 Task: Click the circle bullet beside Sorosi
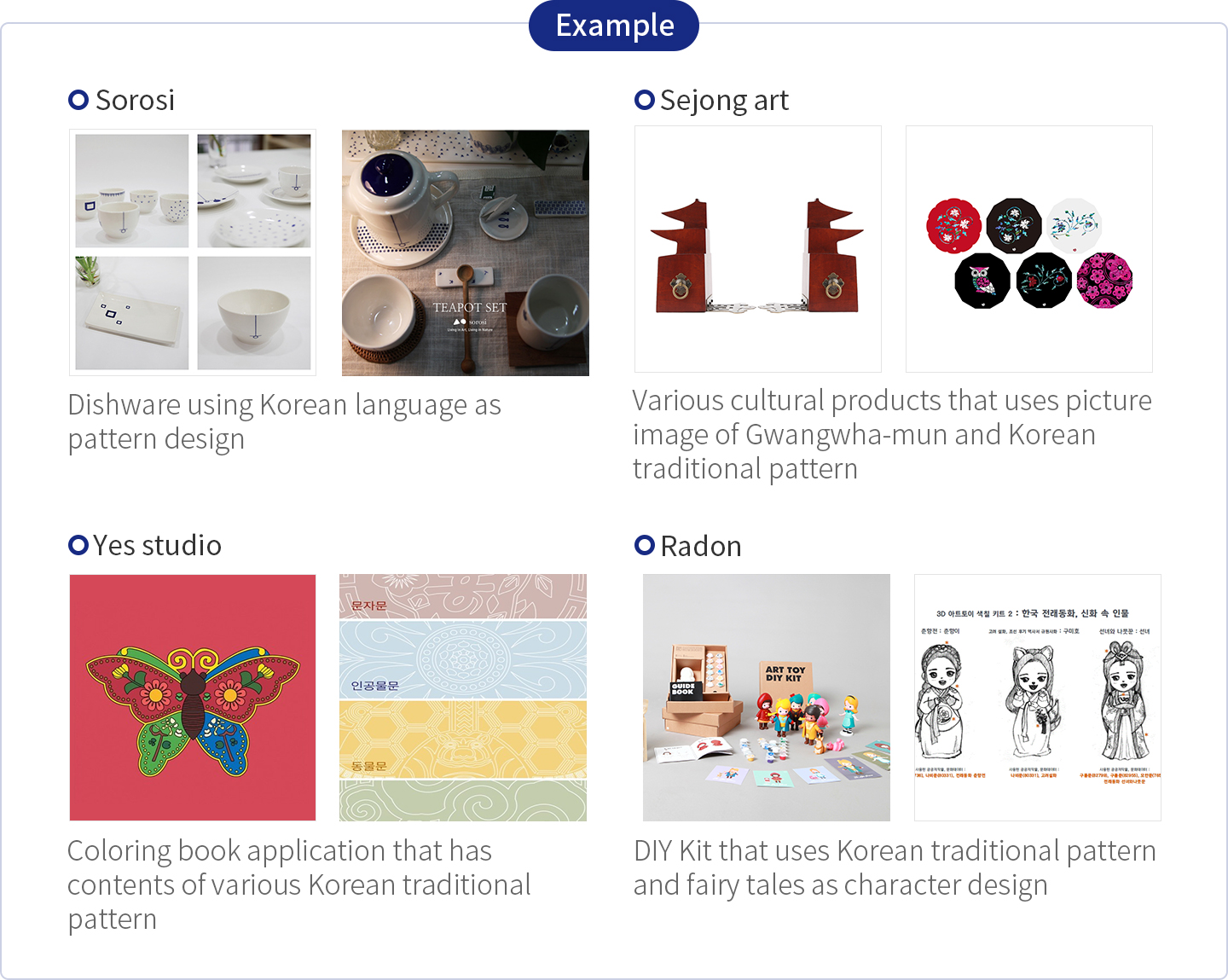pyautogui.click(x=78, y=100)
